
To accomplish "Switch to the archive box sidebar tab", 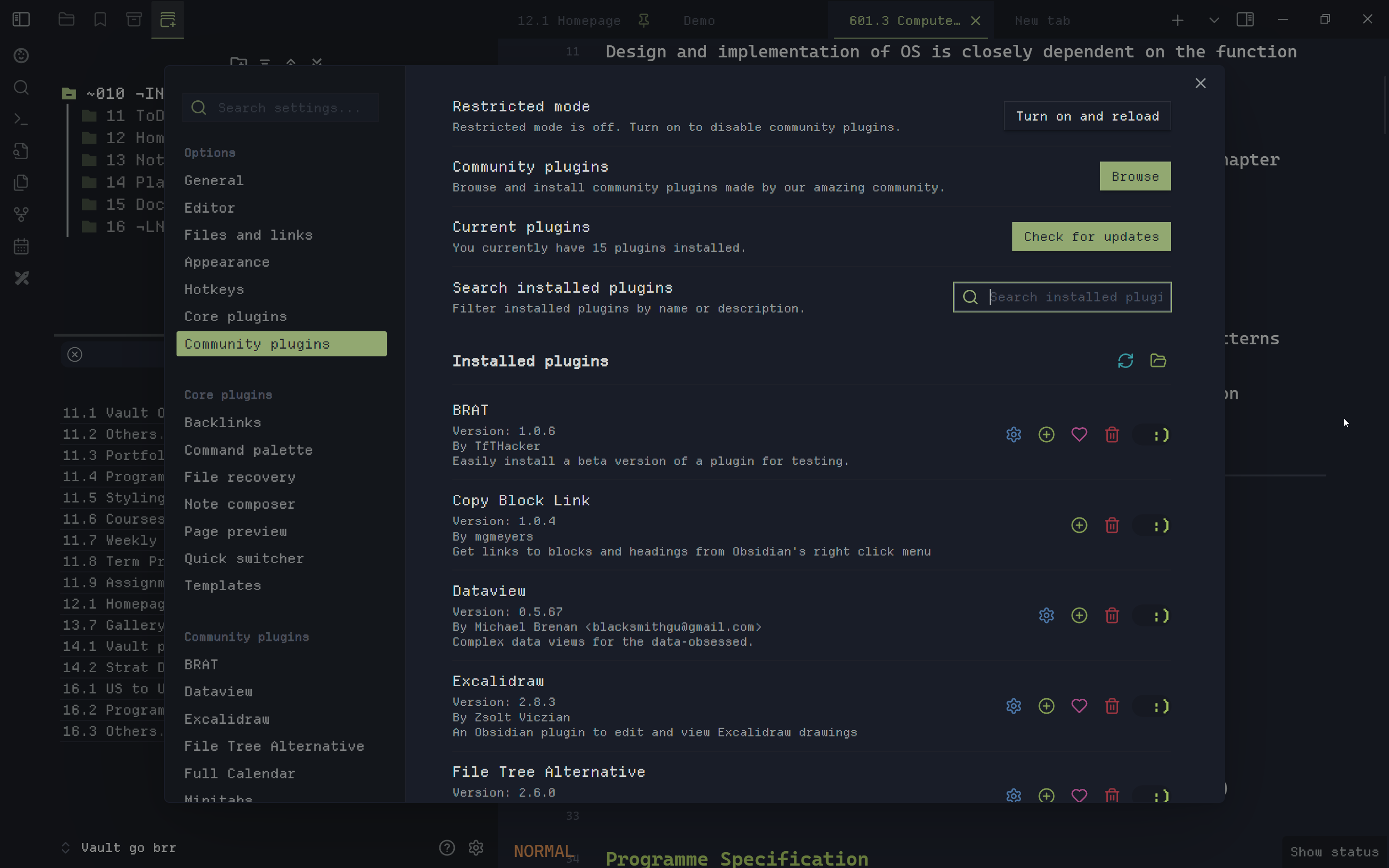I will pos(134,19).
